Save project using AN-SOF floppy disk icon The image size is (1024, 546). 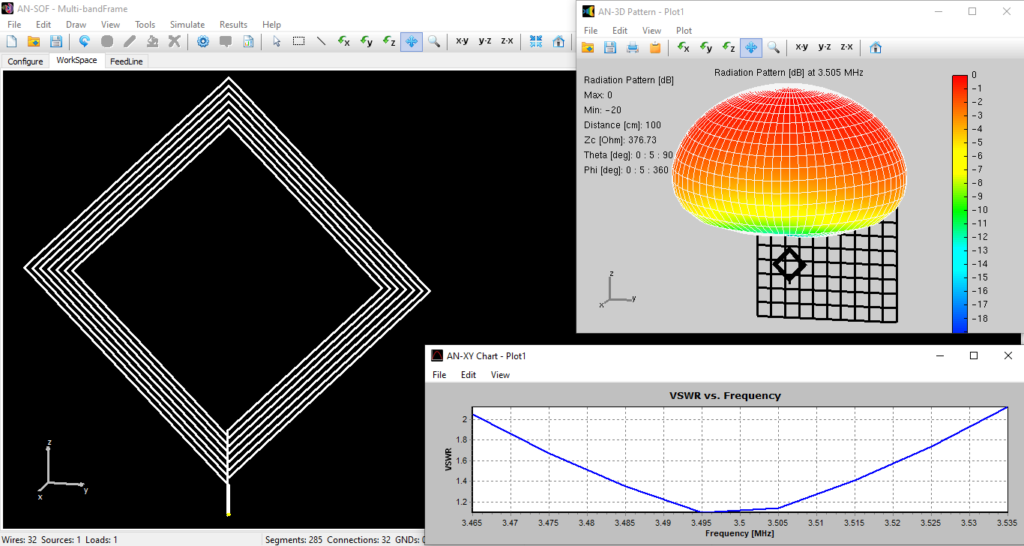pyautogui.click(x=56, y=41)
